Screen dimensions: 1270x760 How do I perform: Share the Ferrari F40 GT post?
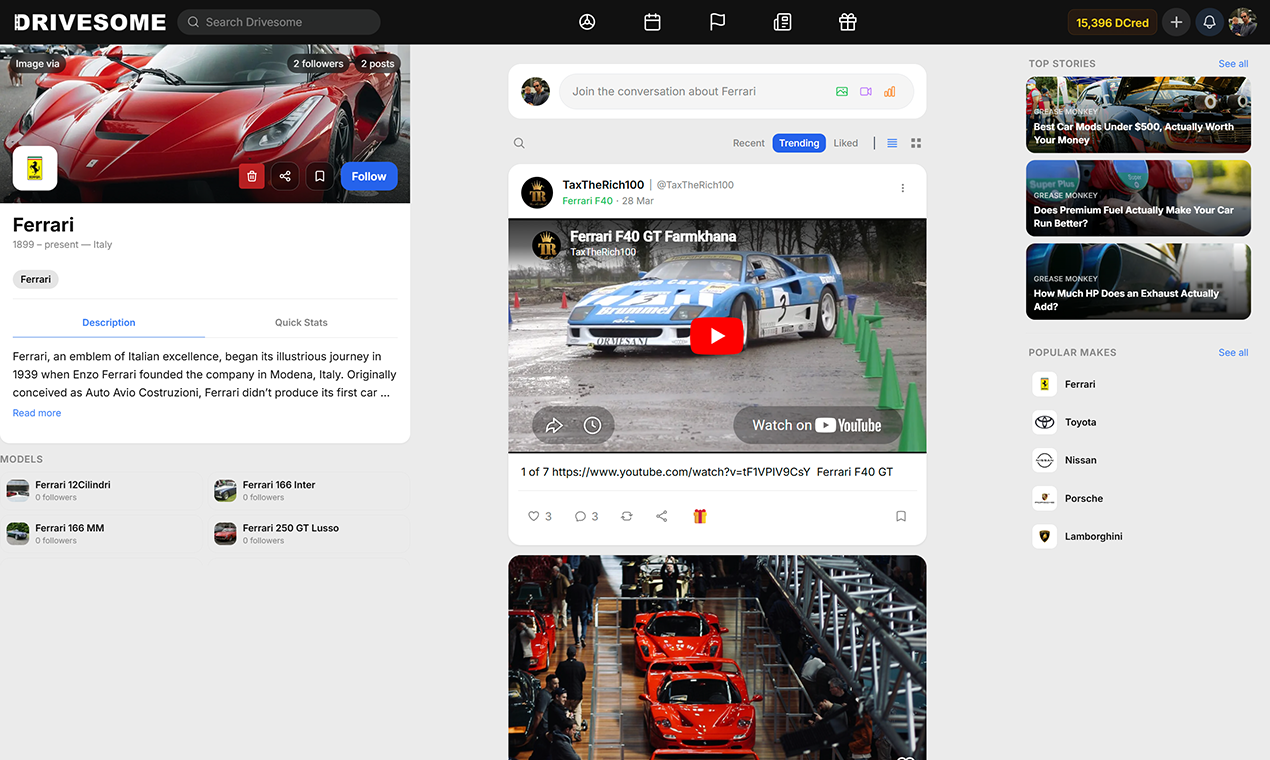click(x=661, y=516)
